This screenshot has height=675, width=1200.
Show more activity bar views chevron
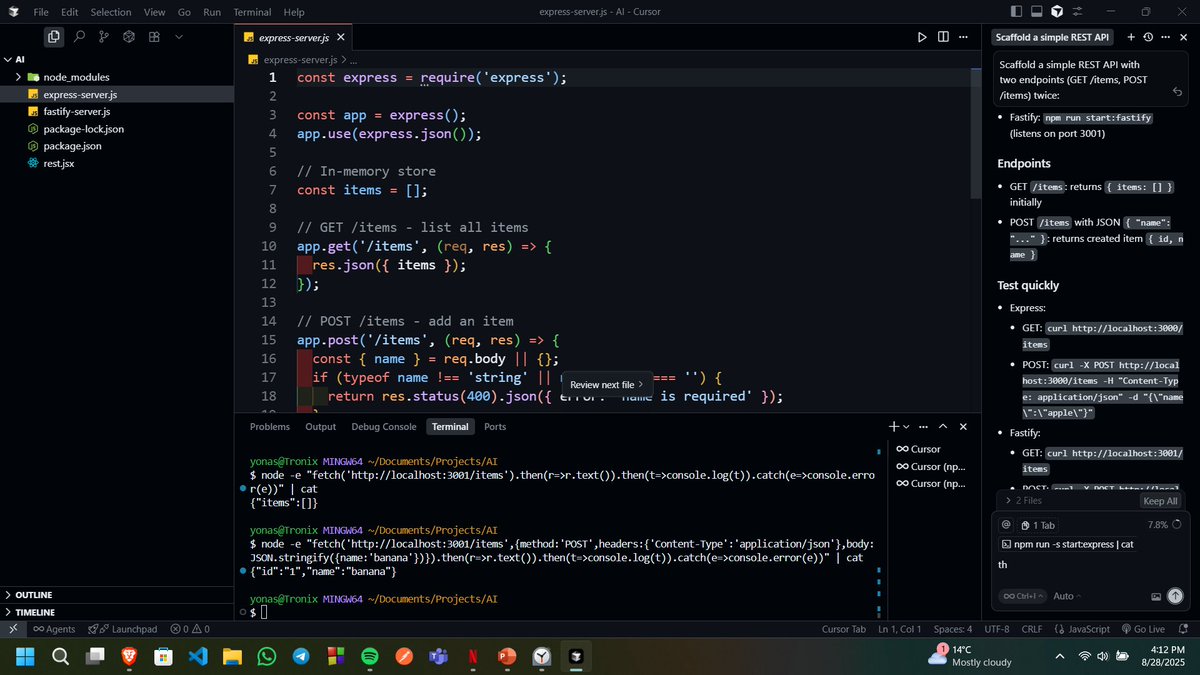click(179, 37)
